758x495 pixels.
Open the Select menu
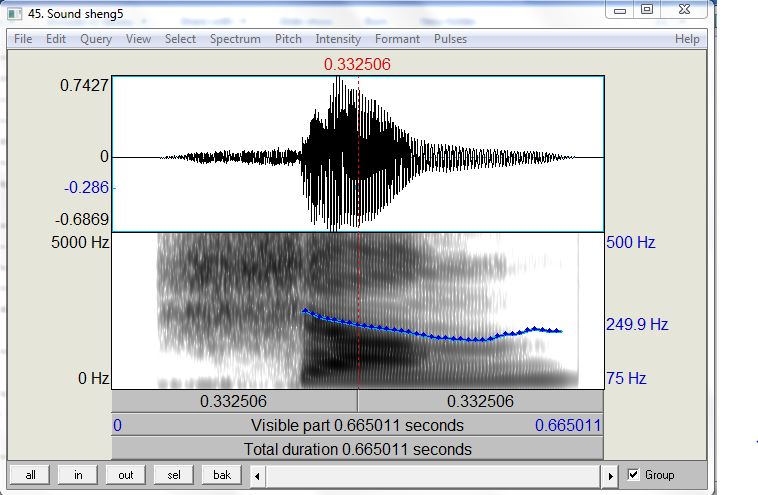point(180,39)
